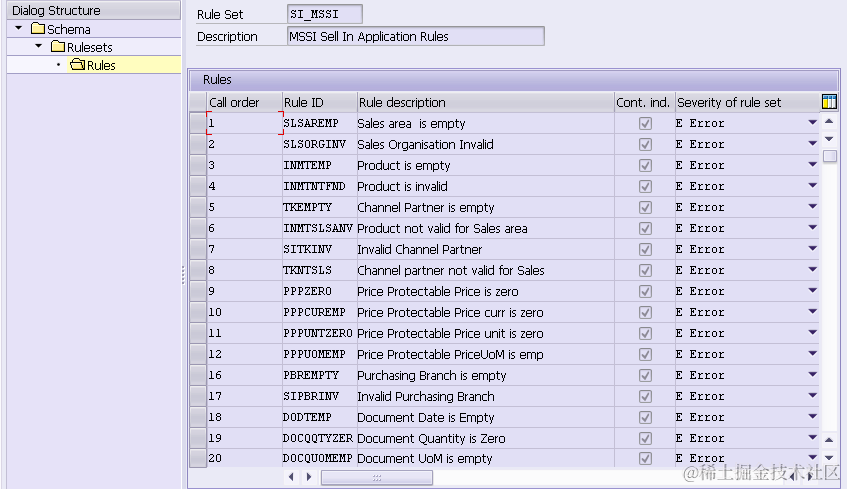Click description 'Purchasing Branch is empty'
This screenshot has width=847, height=489.
coord(432,375)
